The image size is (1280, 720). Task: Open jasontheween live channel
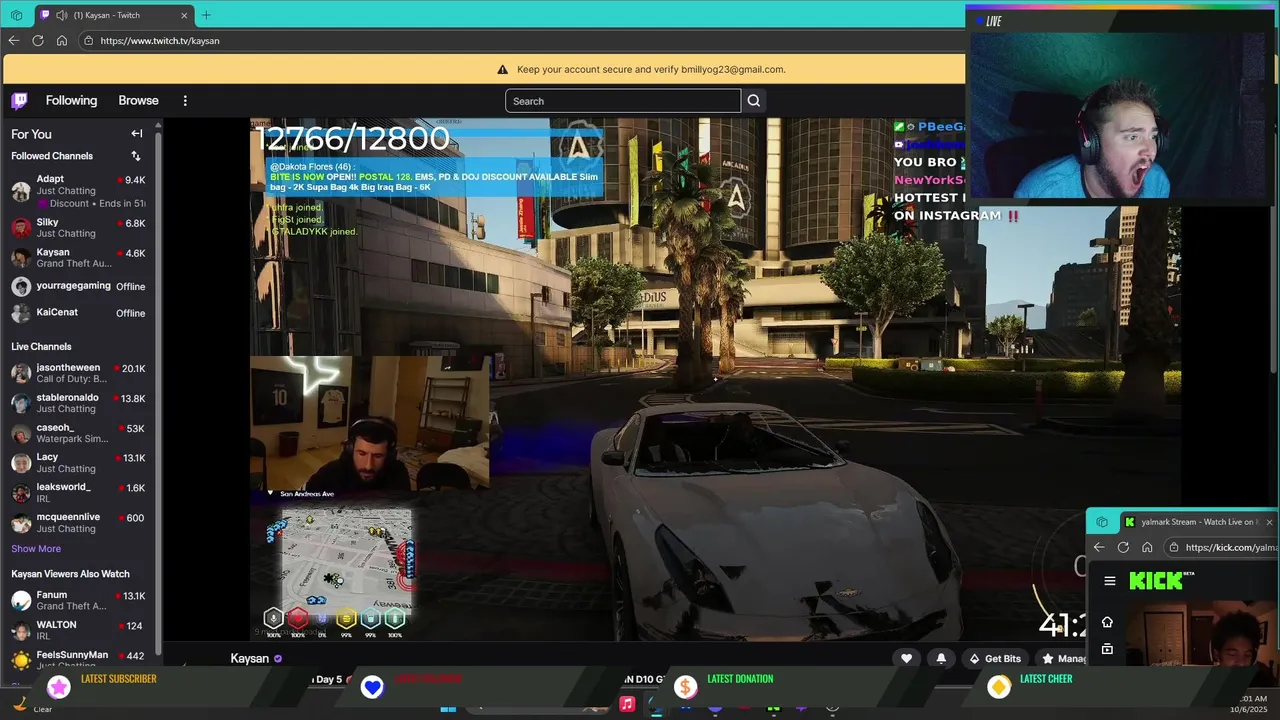point(78,373)
